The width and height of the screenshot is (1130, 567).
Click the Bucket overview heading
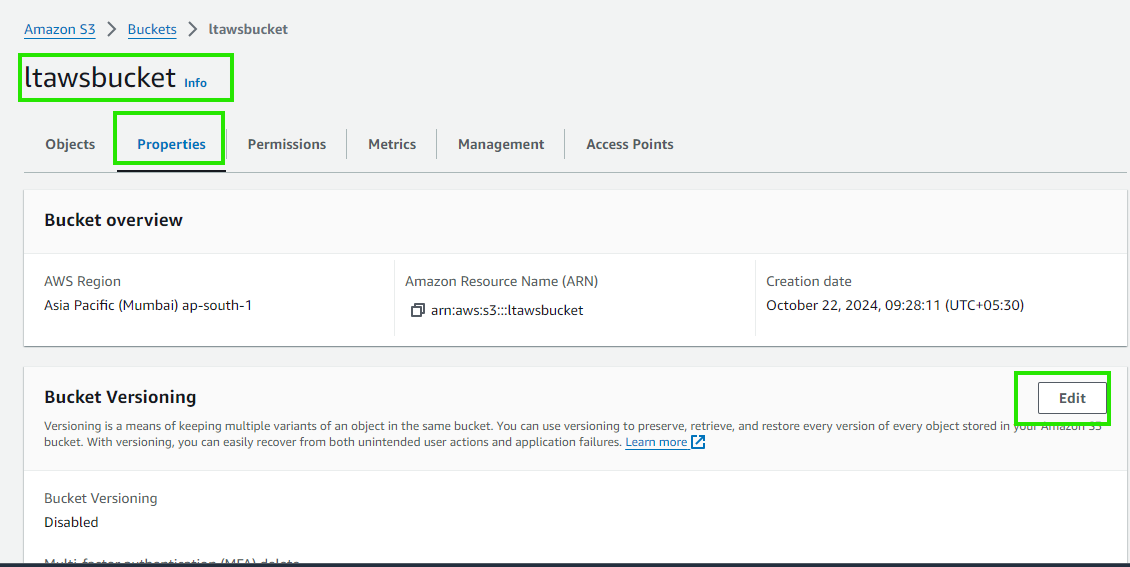(x=114, y=220)
